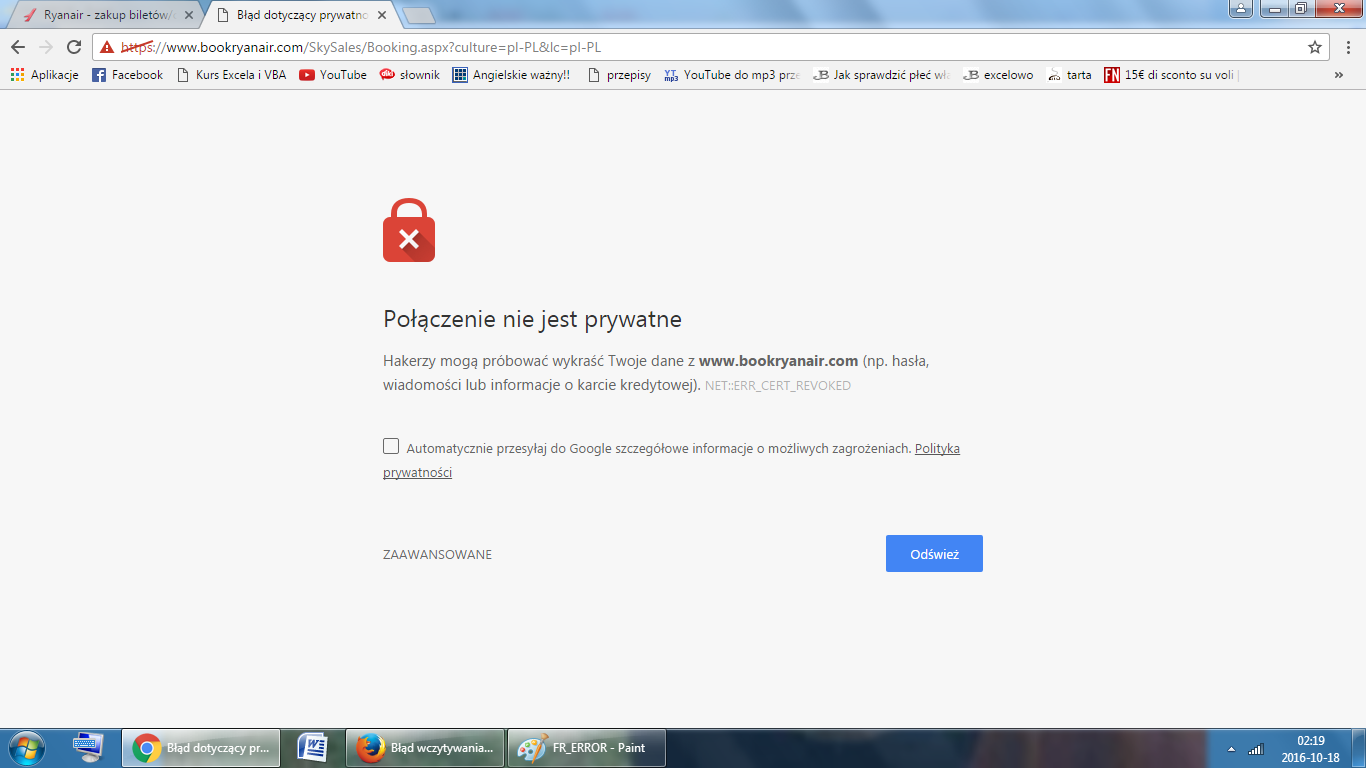
Task: Open the Angielskie ważny!! bookmark
Action: pos(511,75)
